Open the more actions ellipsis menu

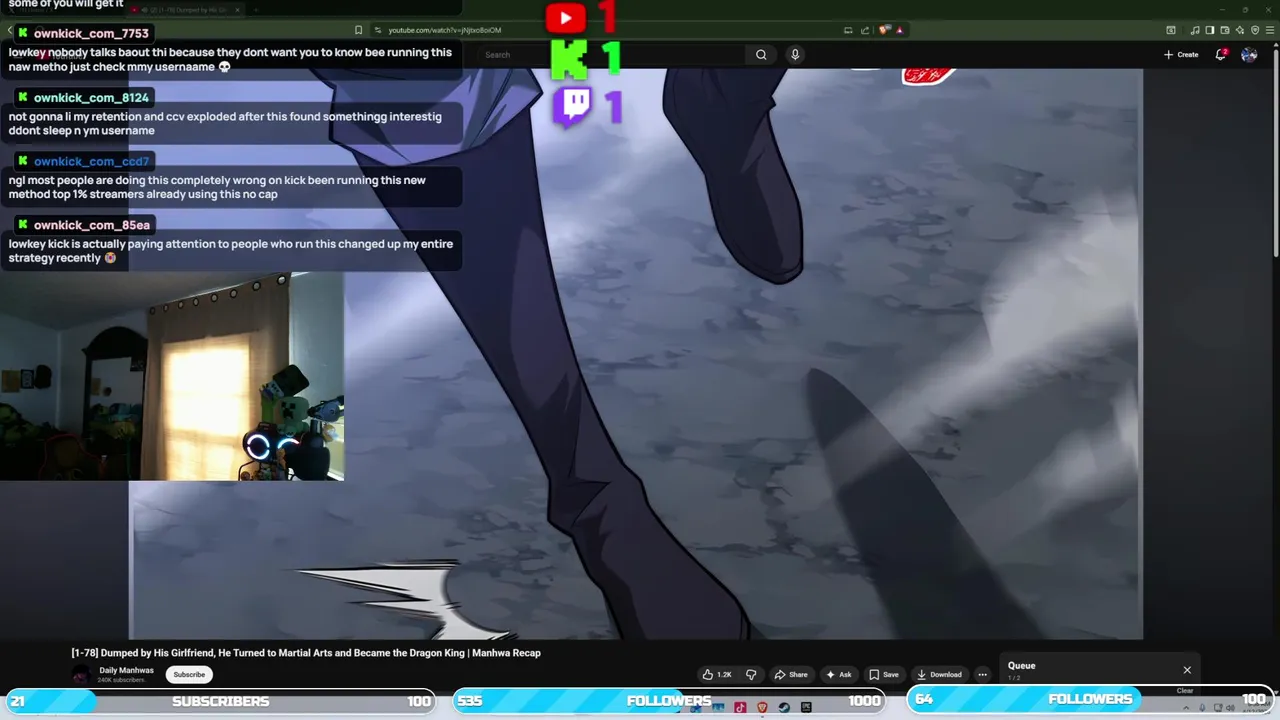pyautogui.click(x=982, y=674)
